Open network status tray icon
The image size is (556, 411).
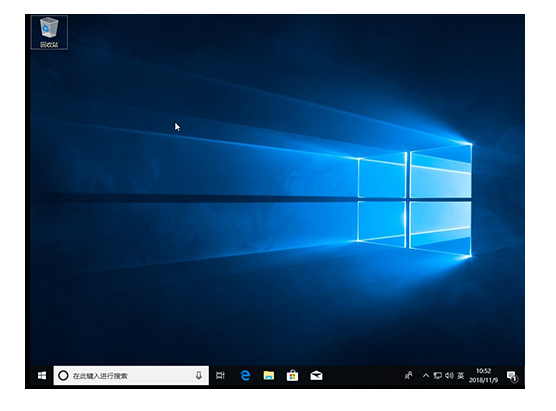pyautogui.click(x=438, y=376)
